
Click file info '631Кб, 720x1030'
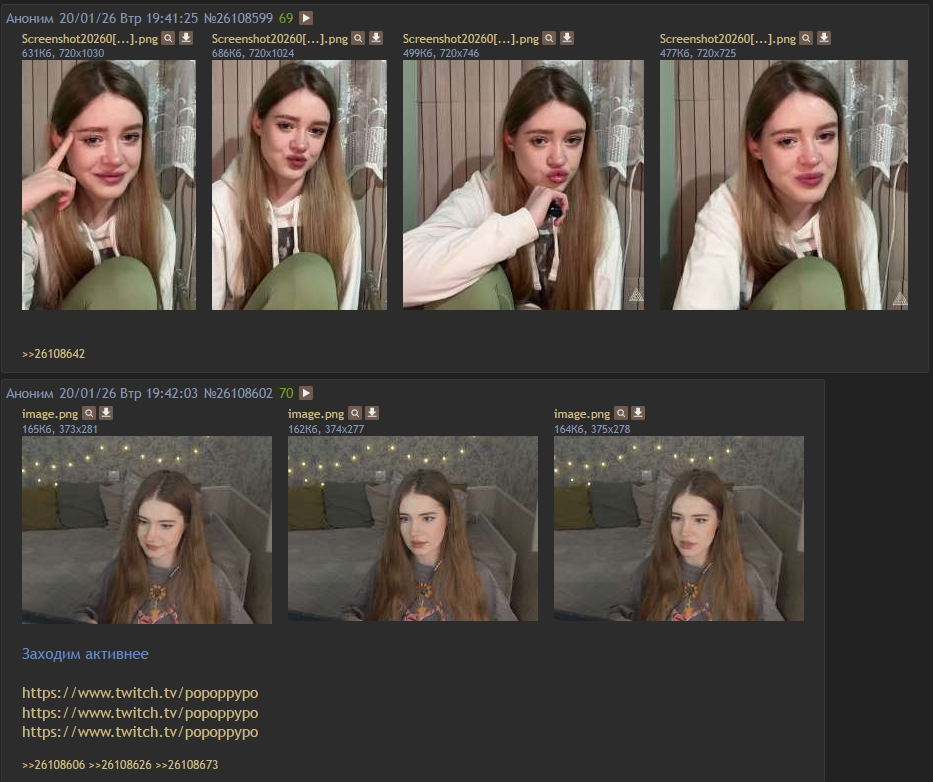point(63,53)
